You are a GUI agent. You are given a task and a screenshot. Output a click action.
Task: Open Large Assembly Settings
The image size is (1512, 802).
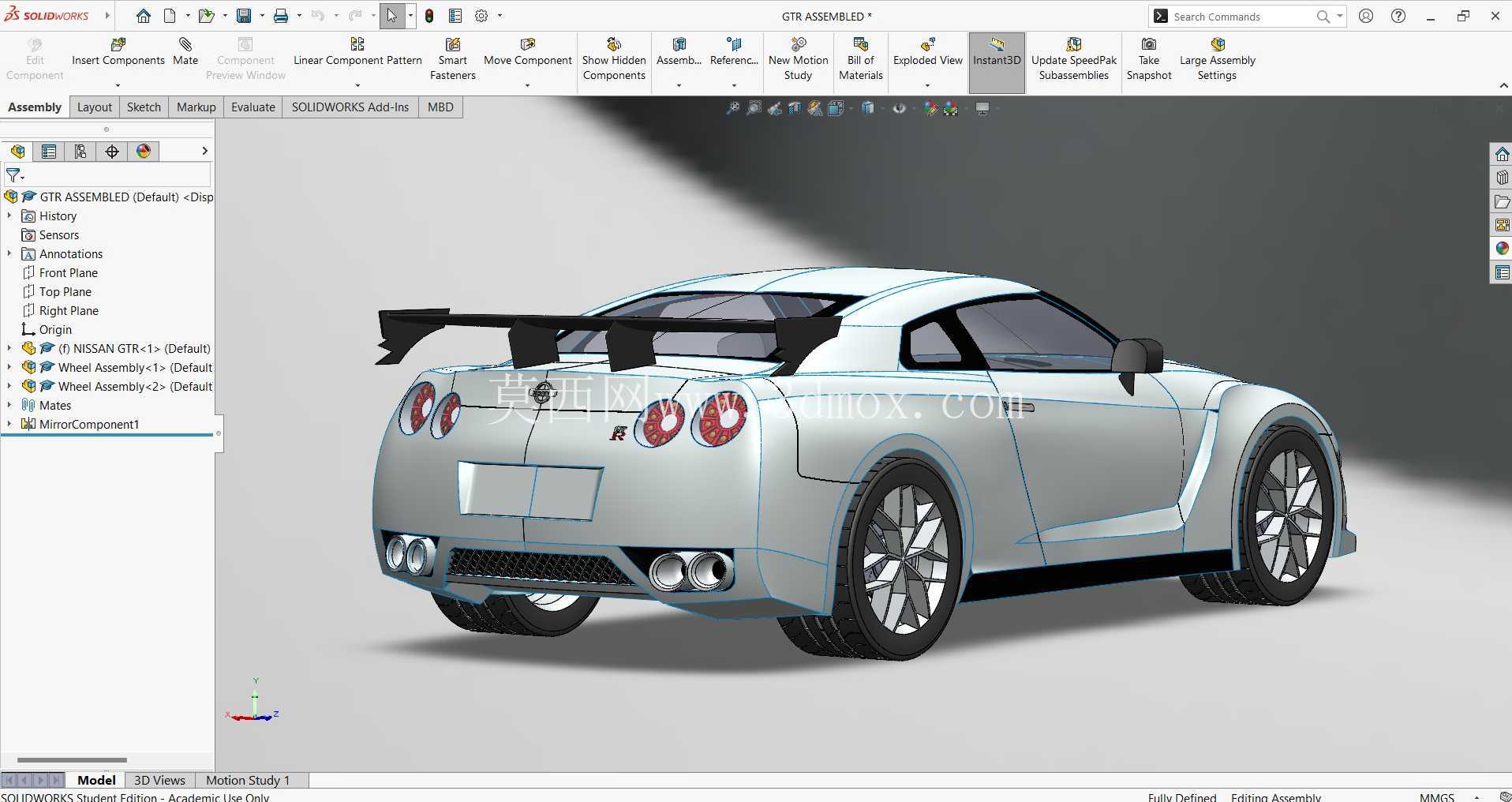pyautogui.click(x=1217, y=59)
